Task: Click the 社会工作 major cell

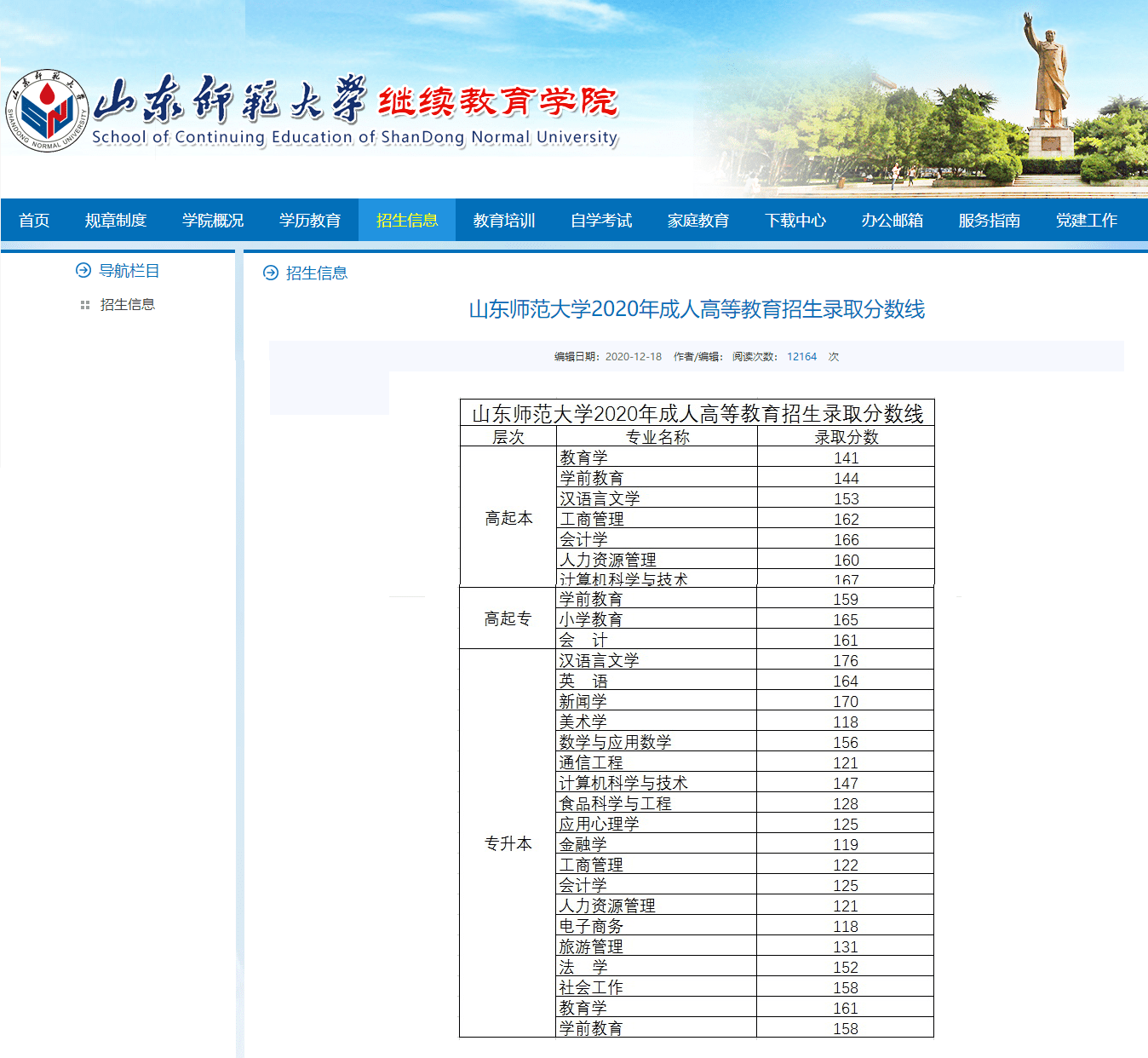Action: click(x=657, y=988)
